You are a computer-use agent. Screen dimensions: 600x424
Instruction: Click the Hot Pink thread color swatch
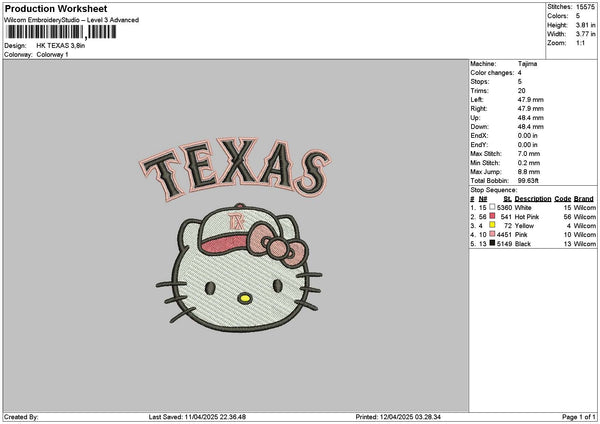coord(493,216)
